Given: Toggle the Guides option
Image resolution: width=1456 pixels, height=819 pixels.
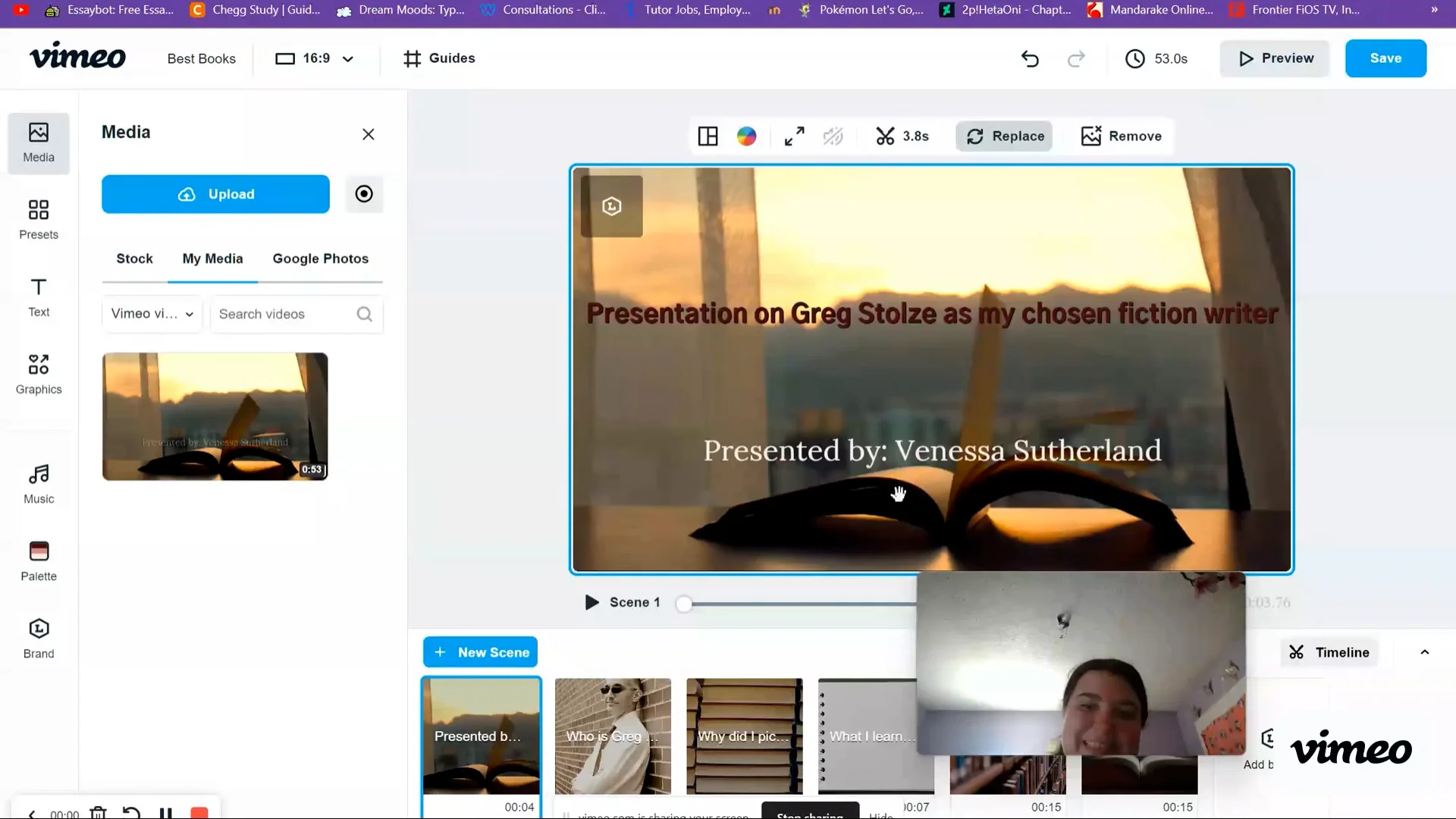Looking at the screenshot, I should click(x=439, y=58).
